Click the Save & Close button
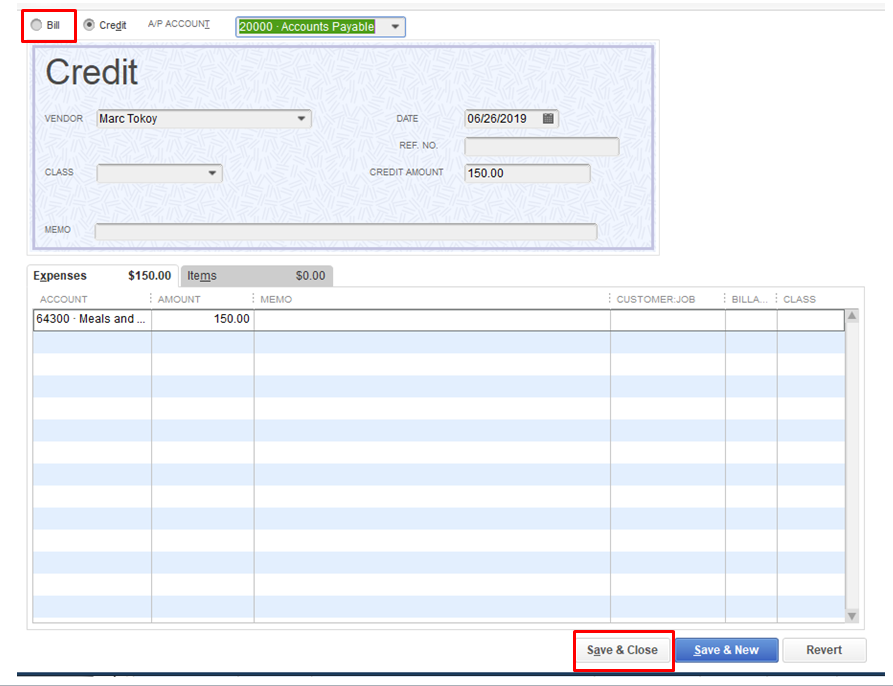 622,650
